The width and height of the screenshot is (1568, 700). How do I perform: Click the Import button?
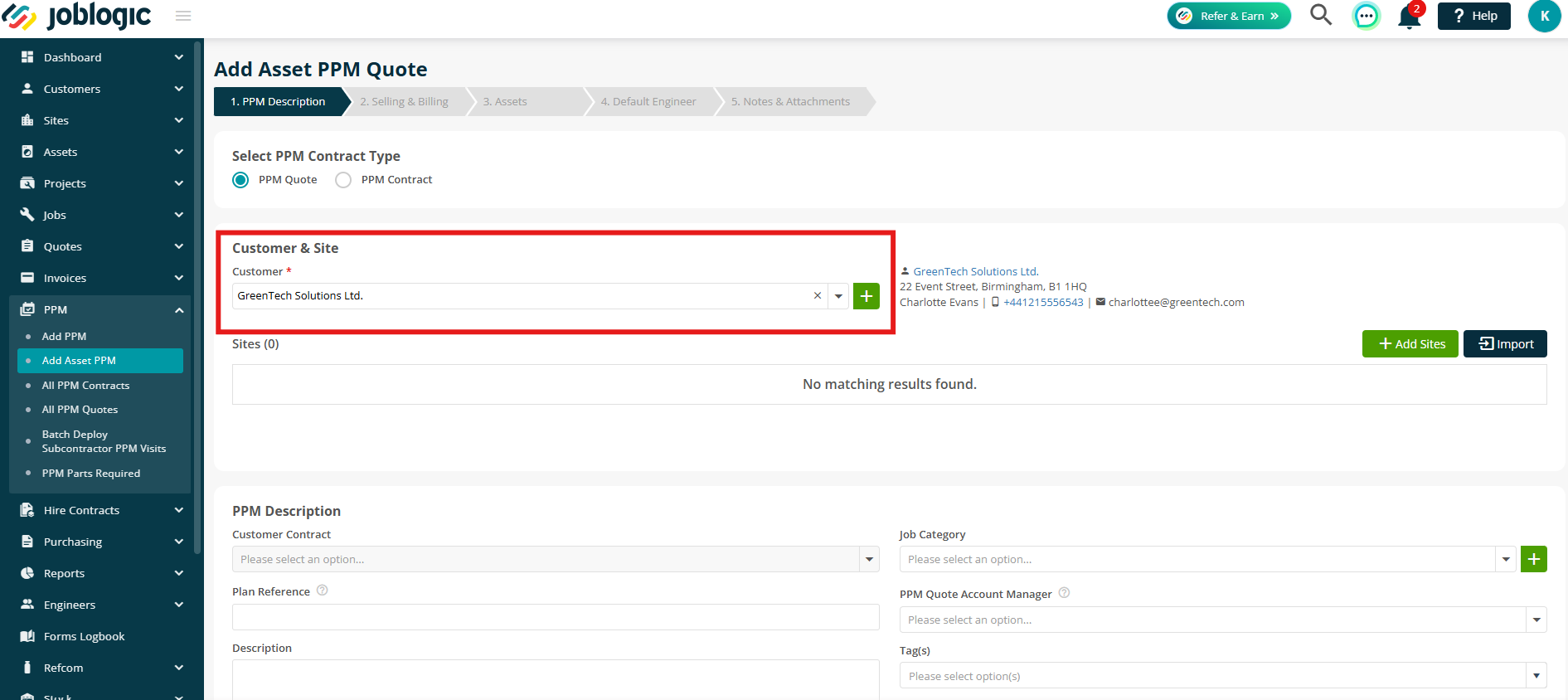pyautogui.click(x=1505, y=344)
